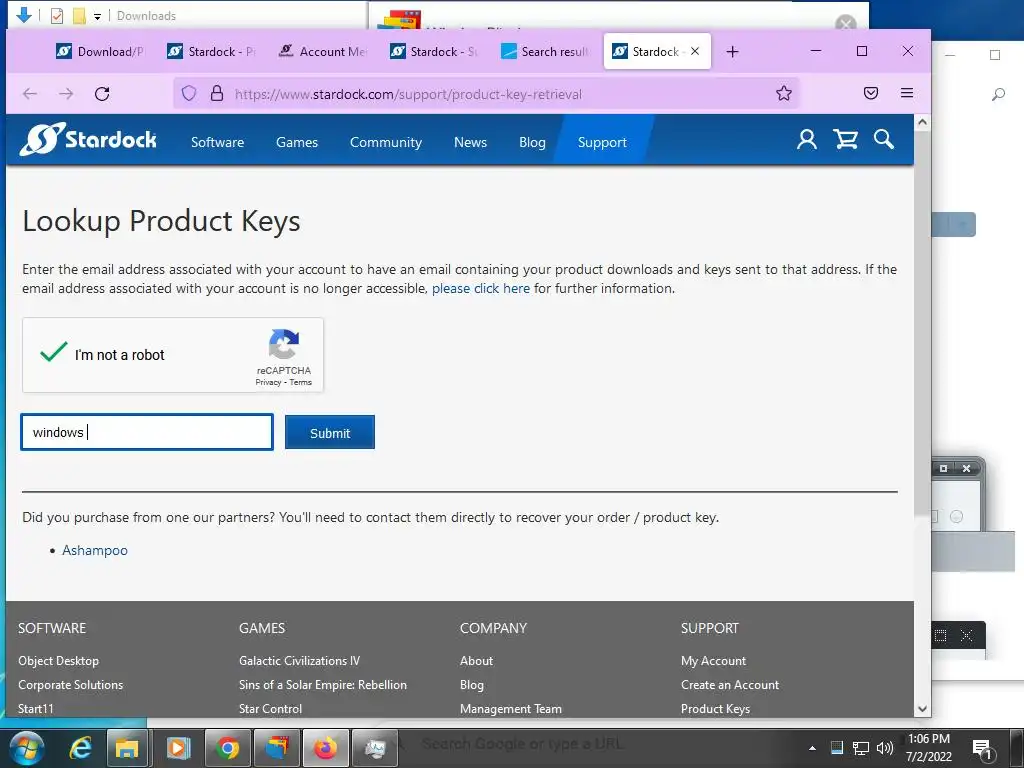1024x768 pixels.
Task: Show hidden tray icons arrow
Action: pyautogui.click(x=812, y=748)
